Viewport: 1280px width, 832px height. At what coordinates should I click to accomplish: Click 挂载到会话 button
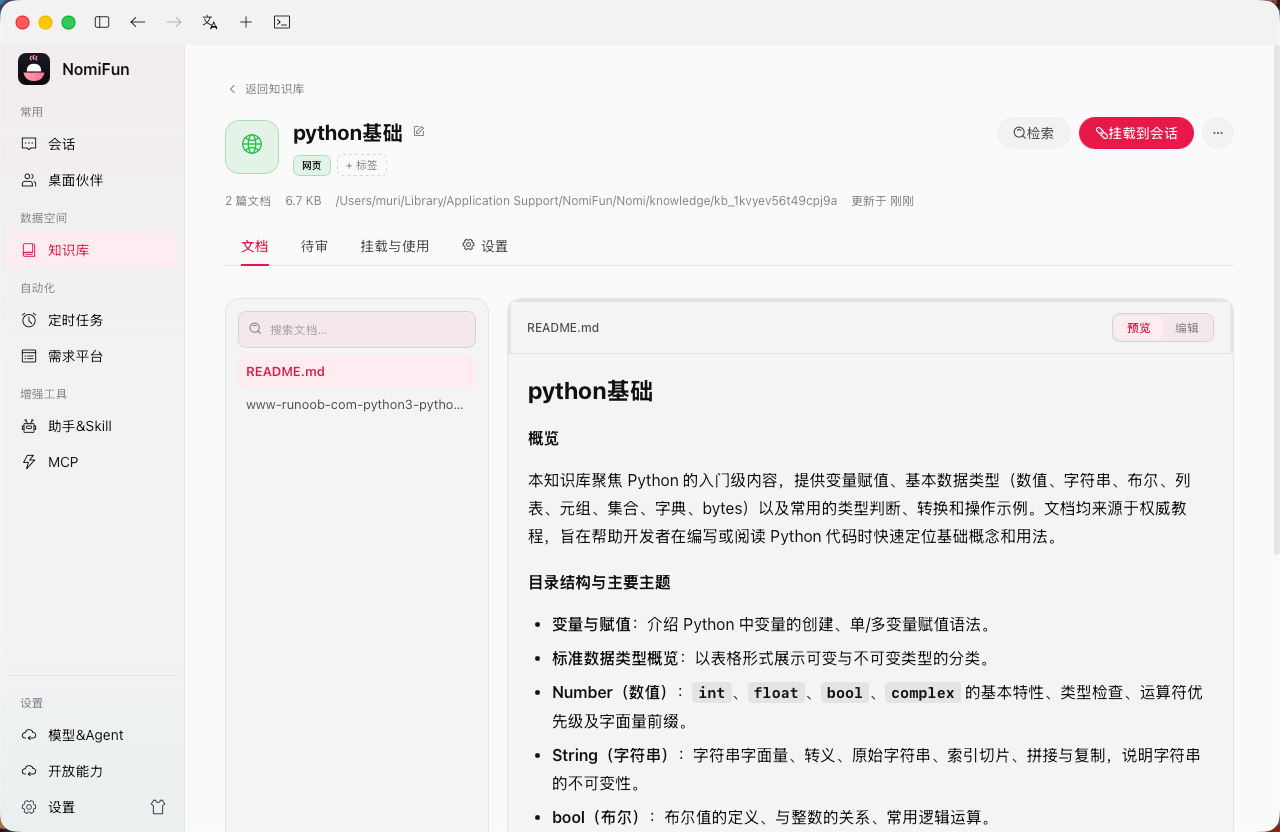1136,133
